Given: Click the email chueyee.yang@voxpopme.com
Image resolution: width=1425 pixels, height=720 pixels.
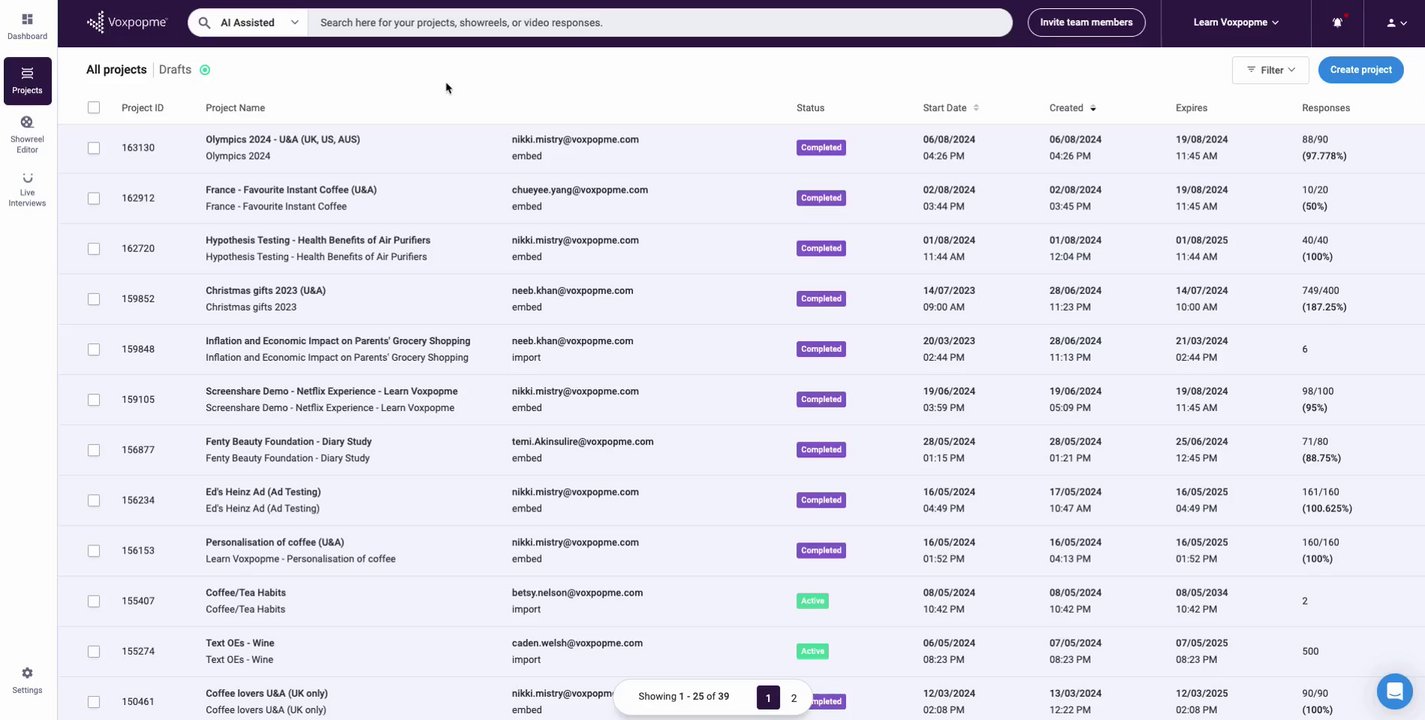Looking at the screenshot, I should pos(580,190).
